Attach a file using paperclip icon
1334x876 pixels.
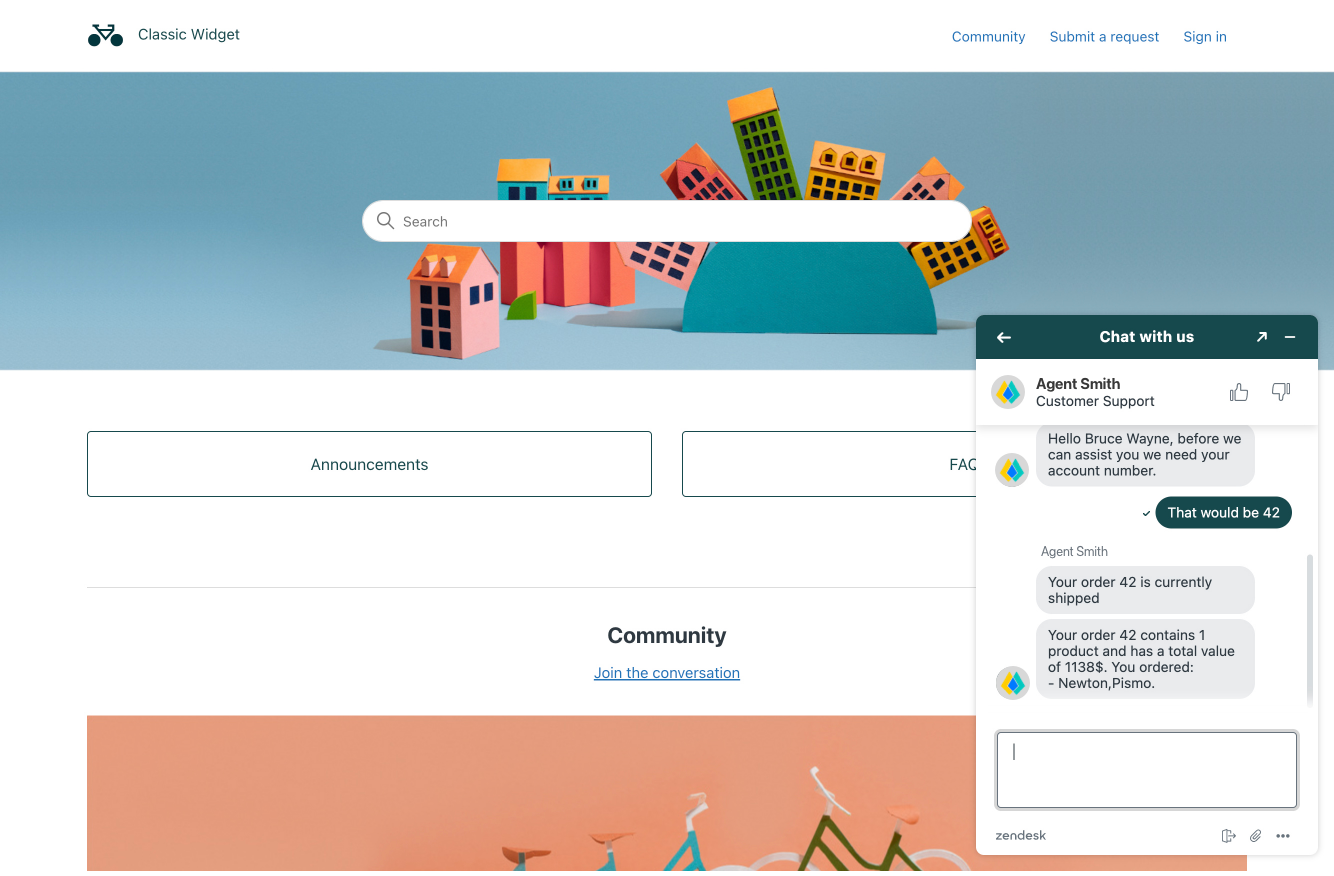tap(1256, 836)
